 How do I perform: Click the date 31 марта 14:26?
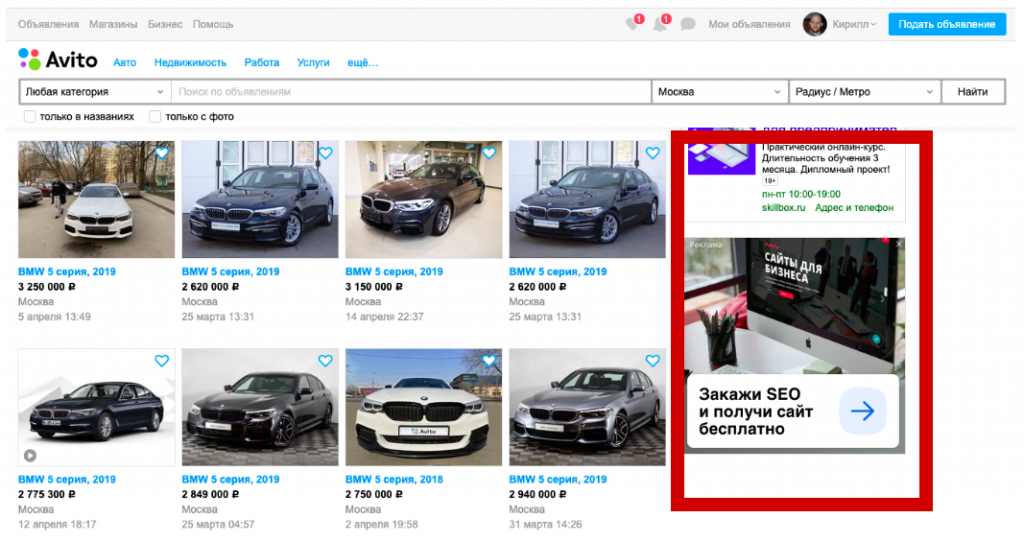click(x=545, y=525)
